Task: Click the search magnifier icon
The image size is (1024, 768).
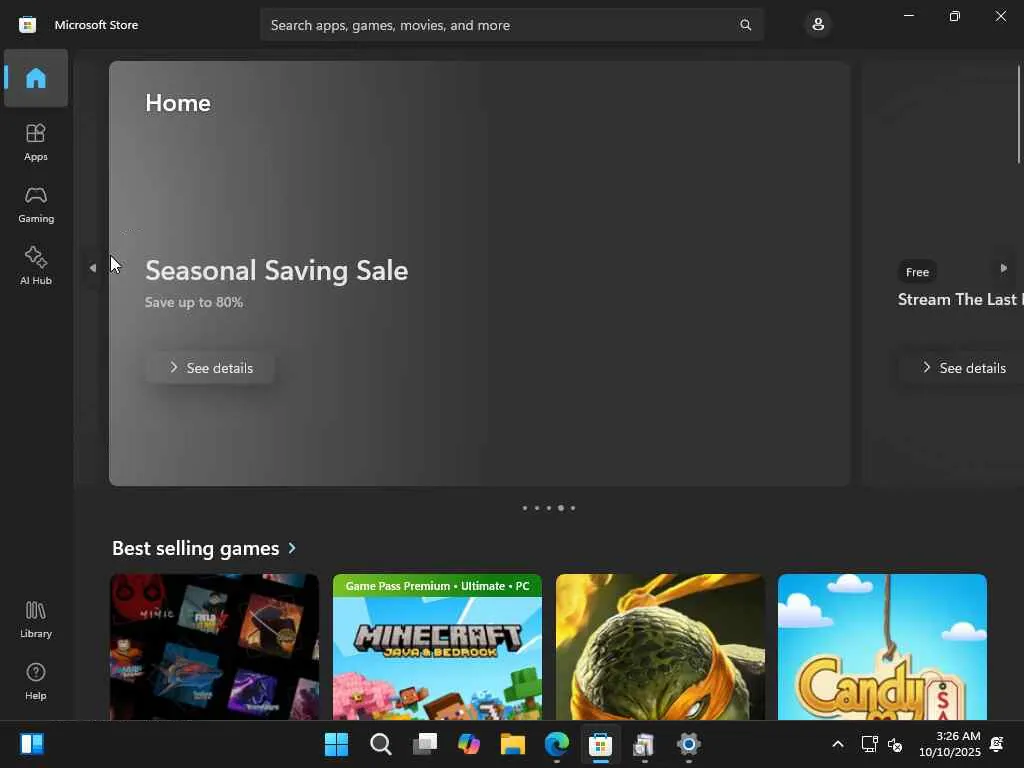Action: pyautogui.click(x=745, y=25)
